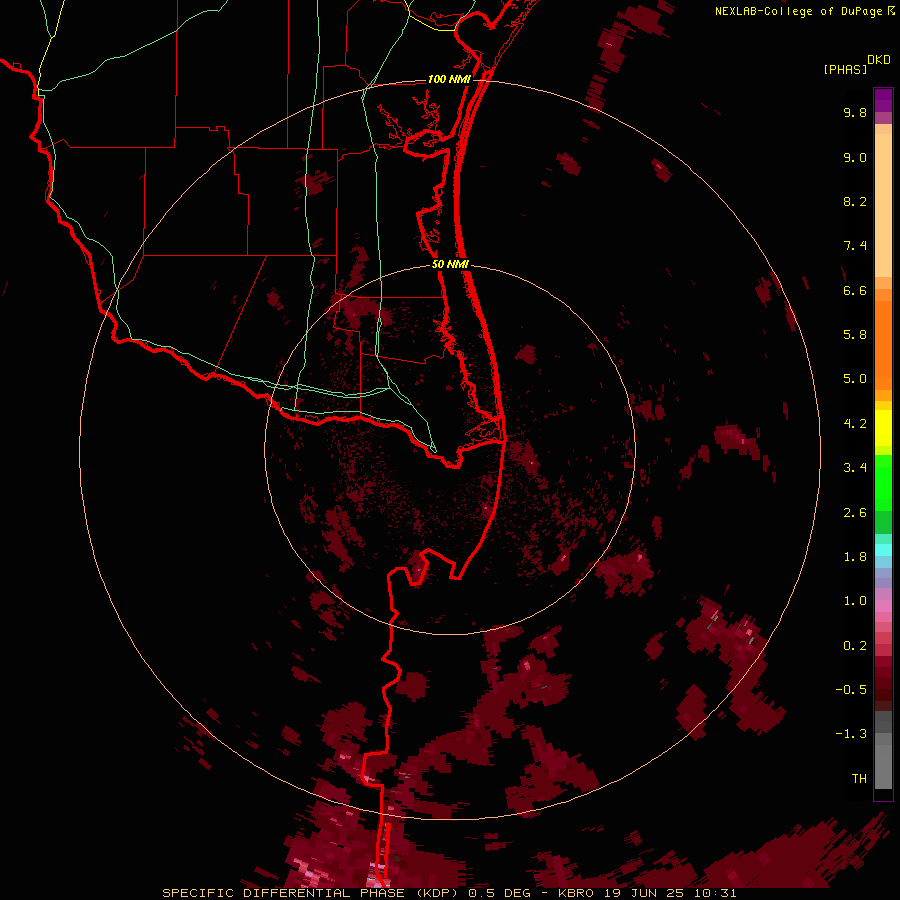Click the purple band atop the color scale
The height and width of the screenshot is (900, 900).
coord(883,100)
